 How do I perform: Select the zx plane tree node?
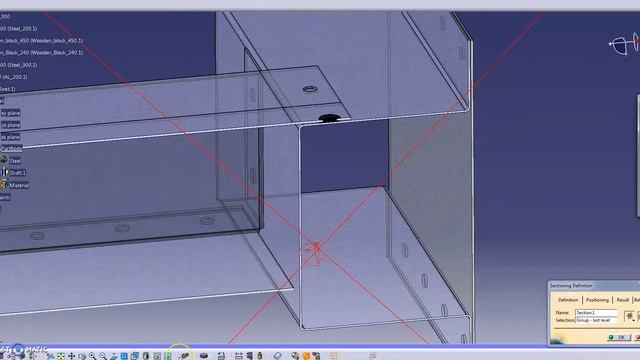tap(11, 137)
